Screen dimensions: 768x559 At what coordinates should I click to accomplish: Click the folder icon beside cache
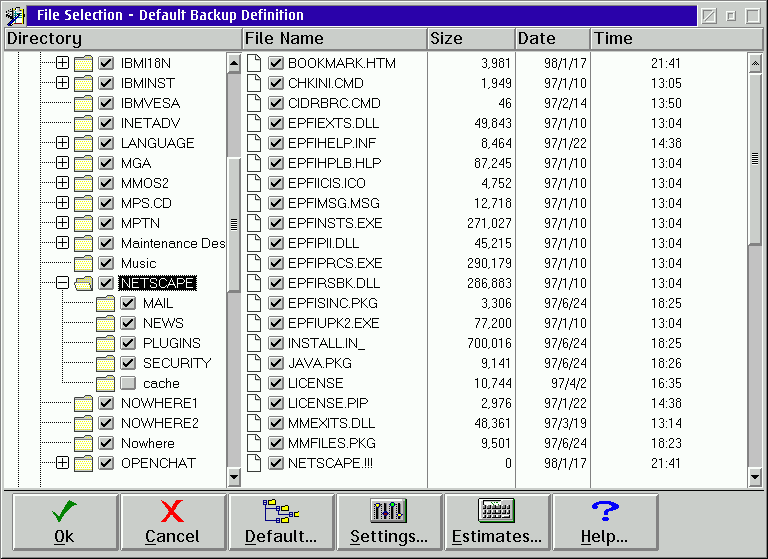tap(105, 383)
